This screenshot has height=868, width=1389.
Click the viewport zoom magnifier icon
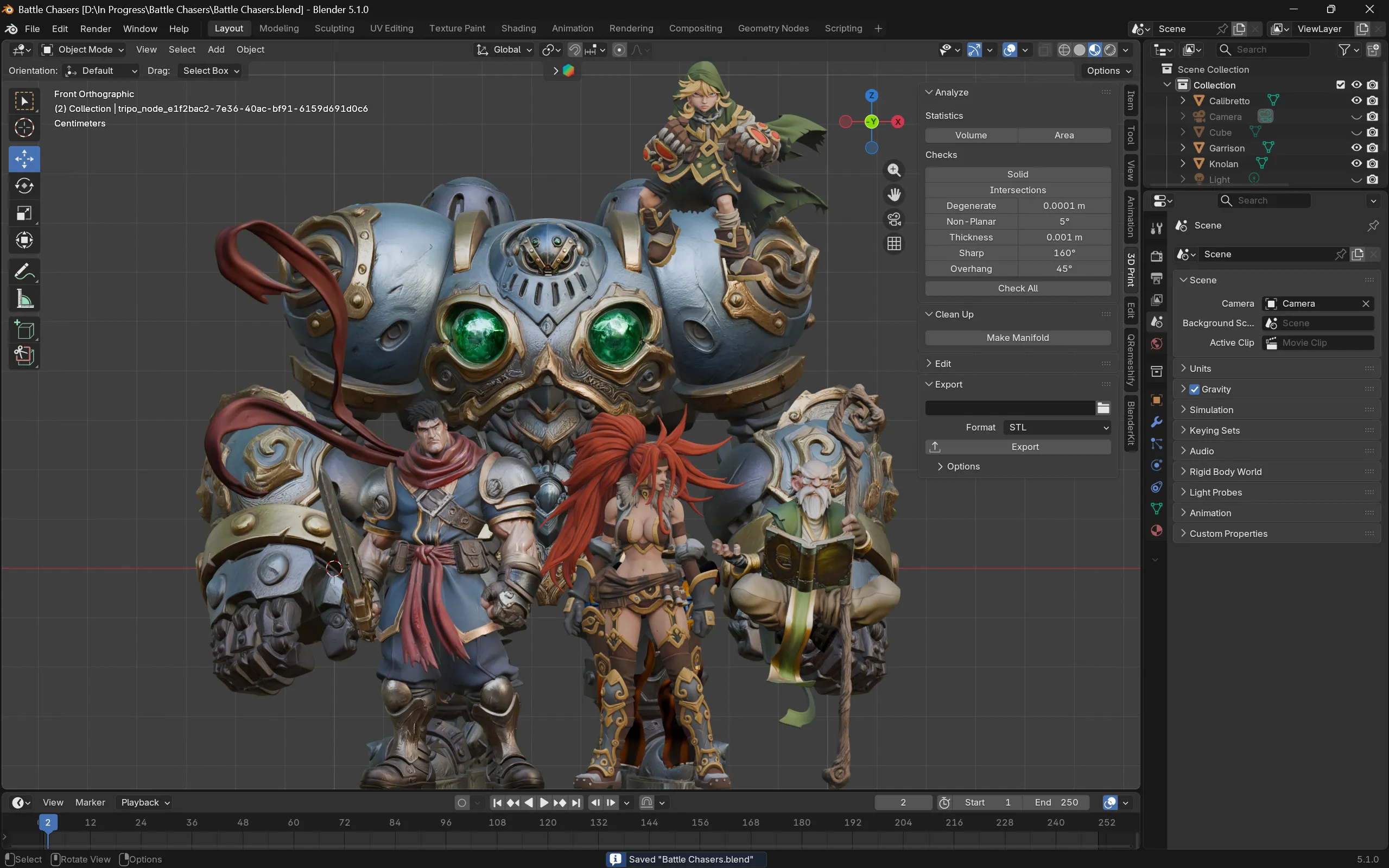coord(893,170)
